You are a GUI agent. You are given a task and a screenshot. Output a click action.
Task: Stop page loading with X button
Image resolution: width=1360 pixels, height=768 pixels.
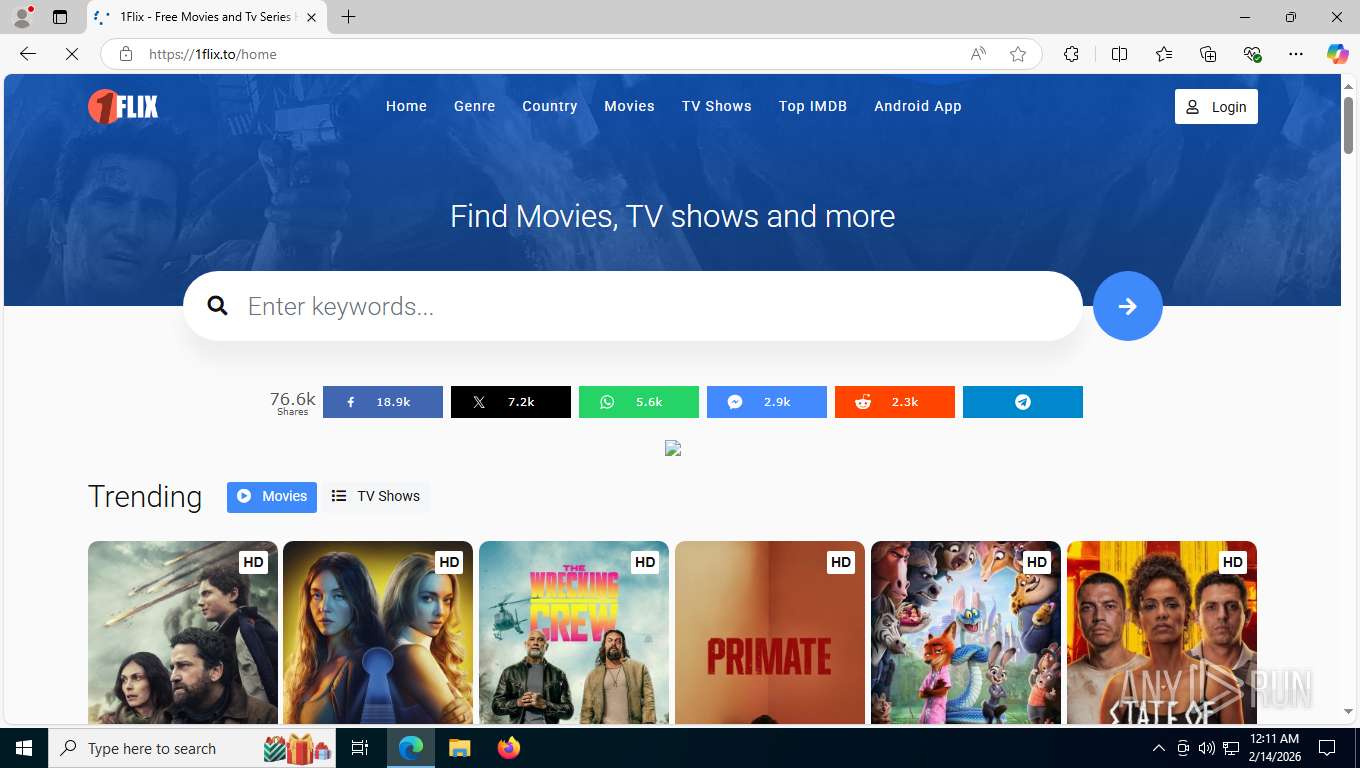point(72,54)
